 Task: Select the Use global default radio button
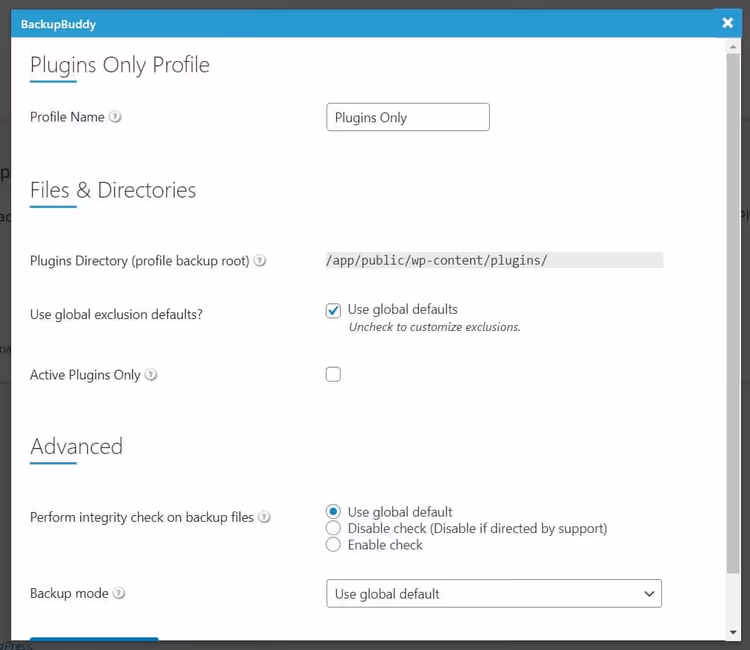333,512
